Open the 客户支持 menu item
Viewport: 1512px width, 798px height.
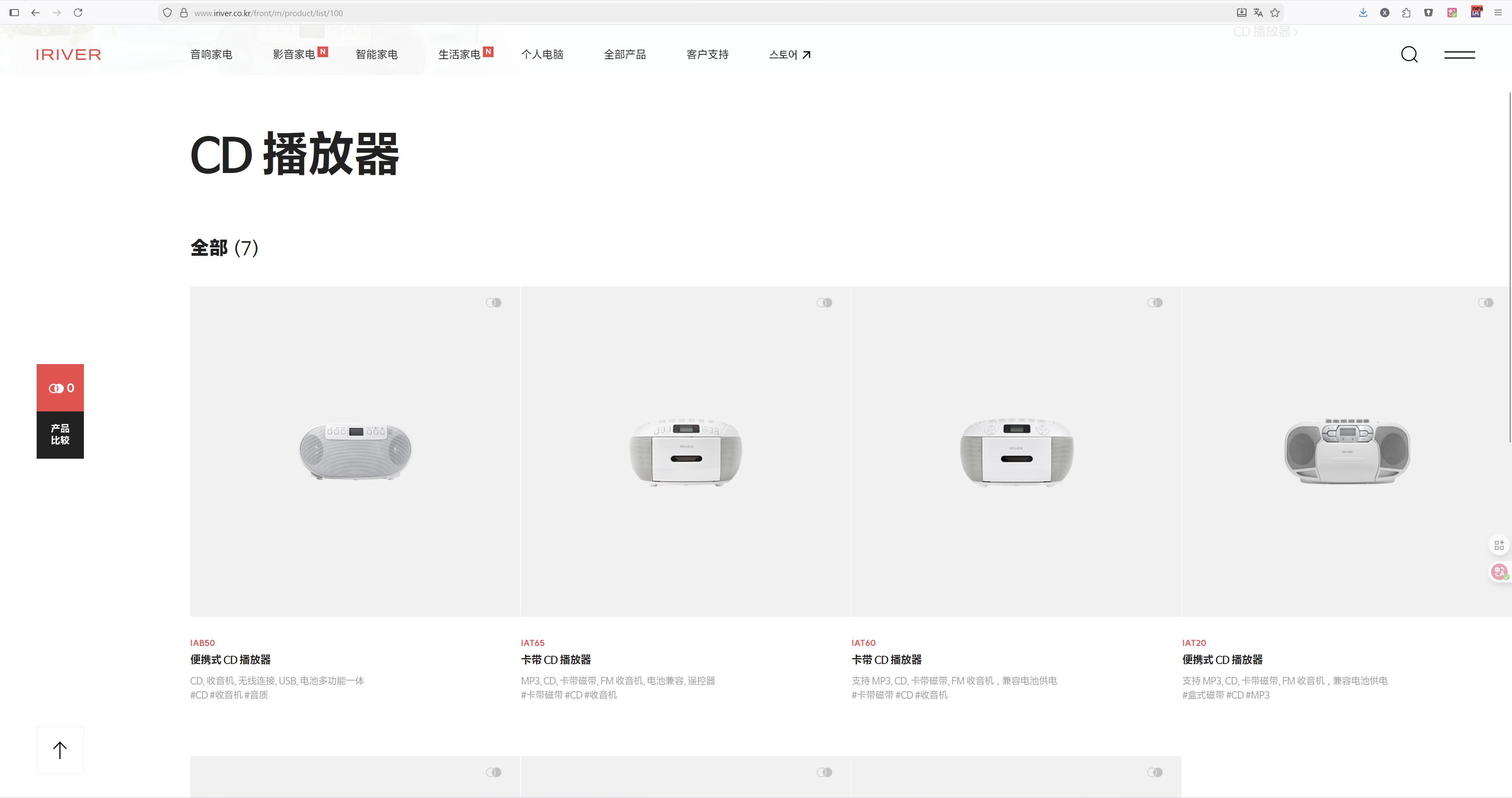[x=707, y=55]
